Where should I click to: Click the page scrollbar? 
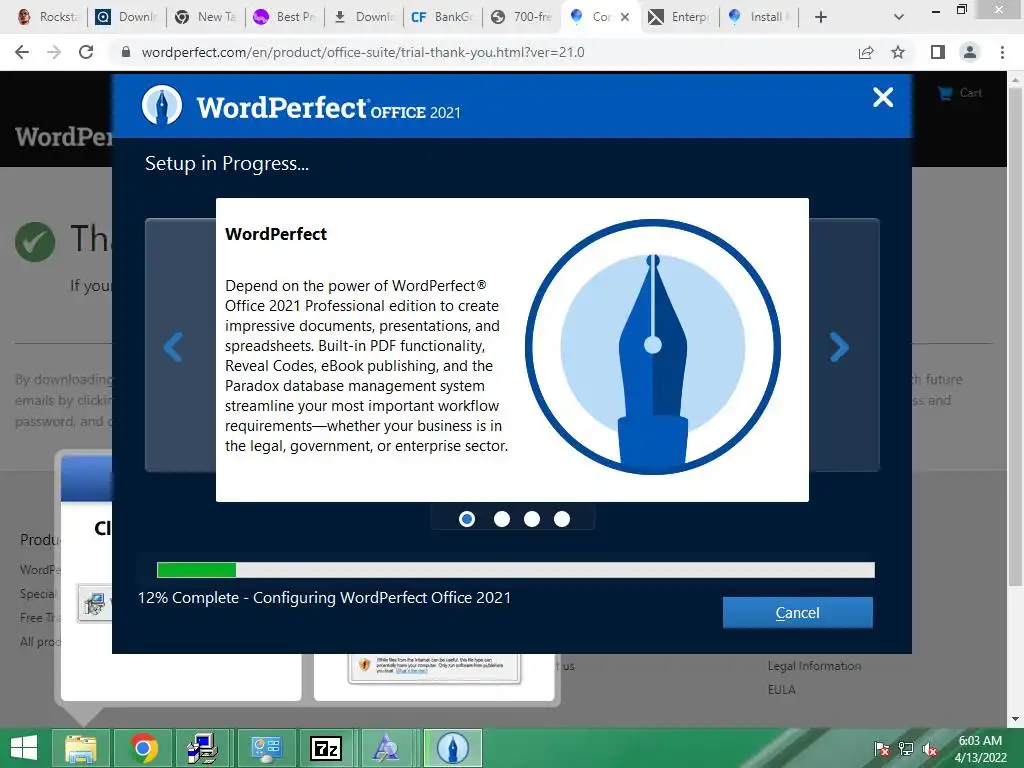point(1015,336)
